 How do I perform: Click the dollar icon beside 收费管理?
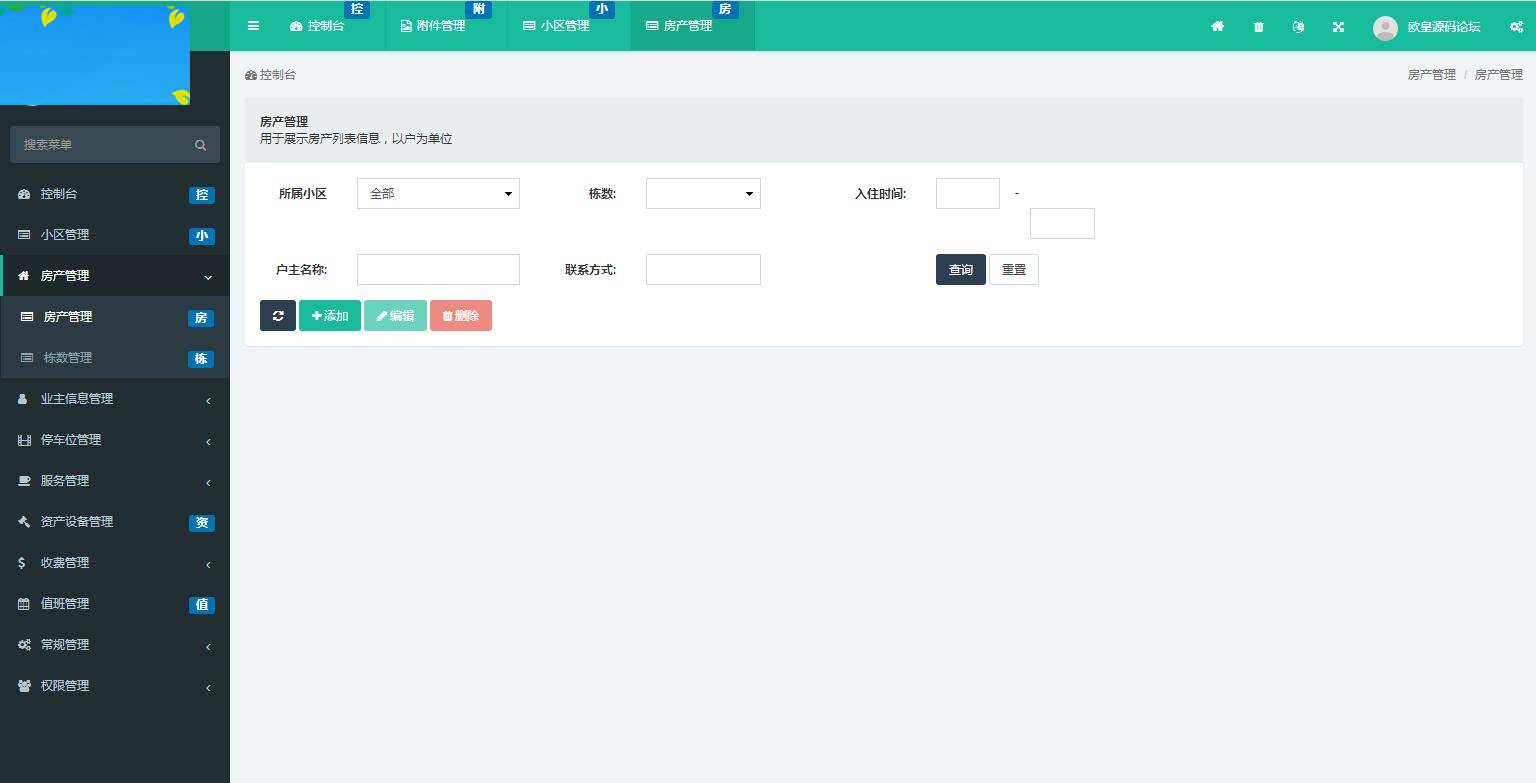coord(23,563)
